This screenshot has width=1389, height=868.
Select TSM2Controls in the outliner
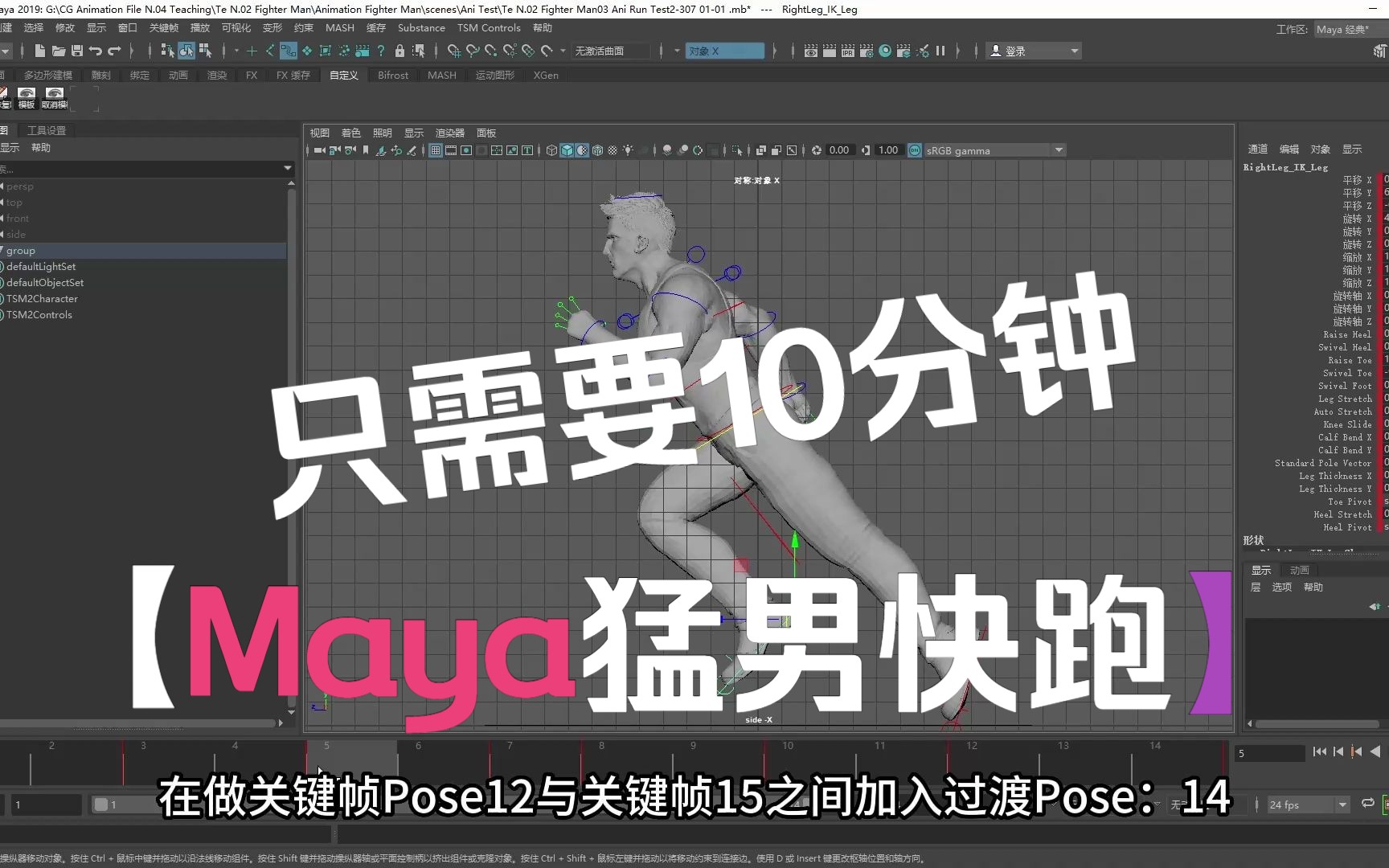(x=39, y=314)
